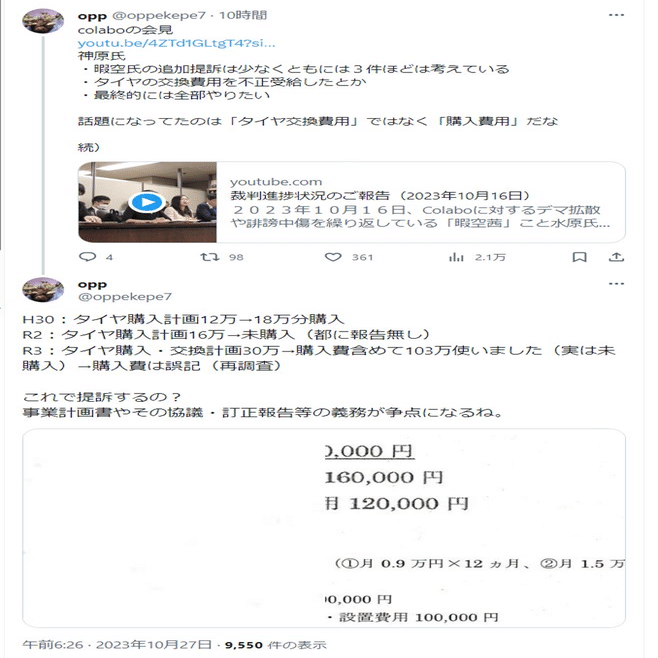658x658 pixels.
Task: Click the retweet icon showing 98
Action: click(209, 257)
